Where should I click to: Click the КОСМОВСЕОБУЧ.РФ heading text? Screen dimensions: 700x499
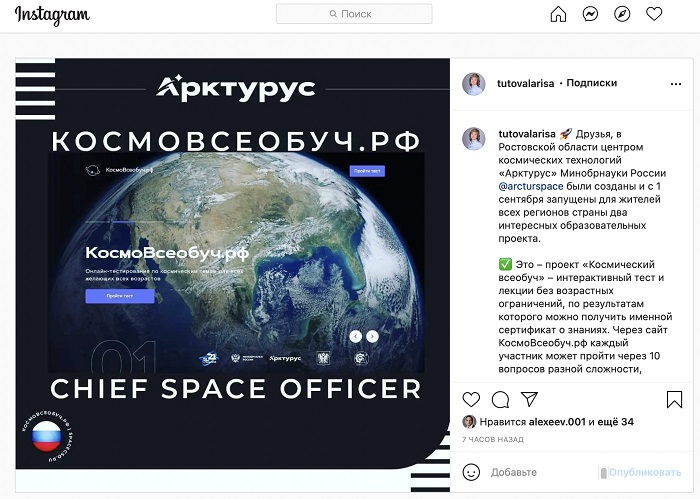[x=236, y=141]
